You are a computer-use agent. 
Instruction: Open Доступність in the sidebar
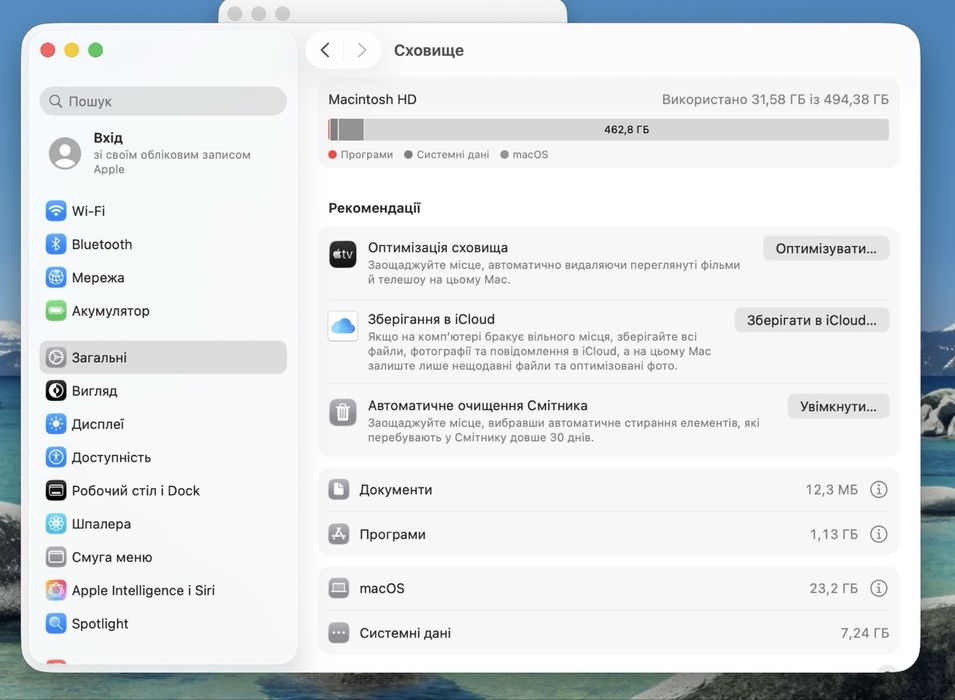click(163, 457)
